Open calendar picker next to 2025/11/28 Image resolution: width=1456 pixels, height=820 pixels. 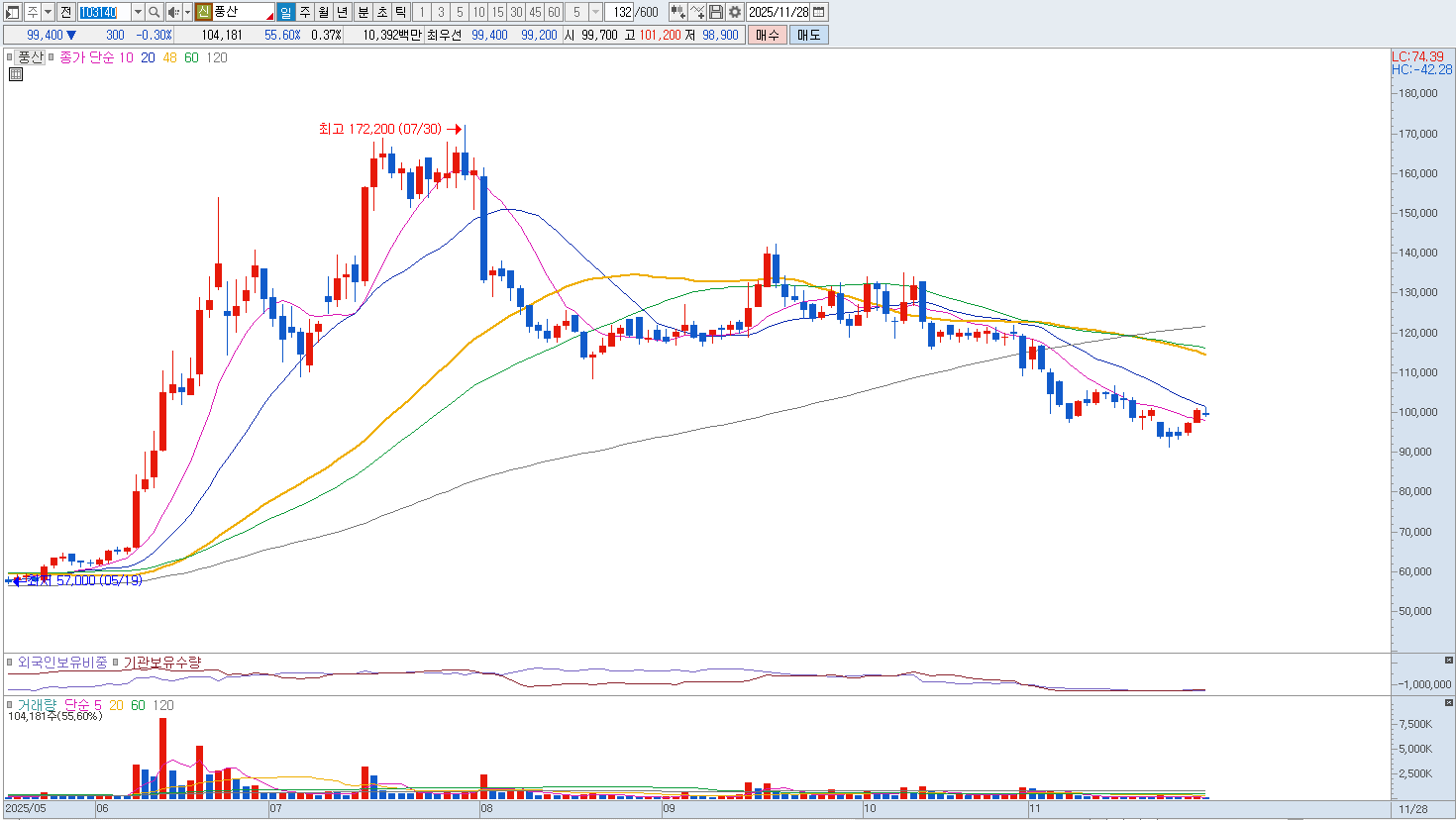(819, 12)
